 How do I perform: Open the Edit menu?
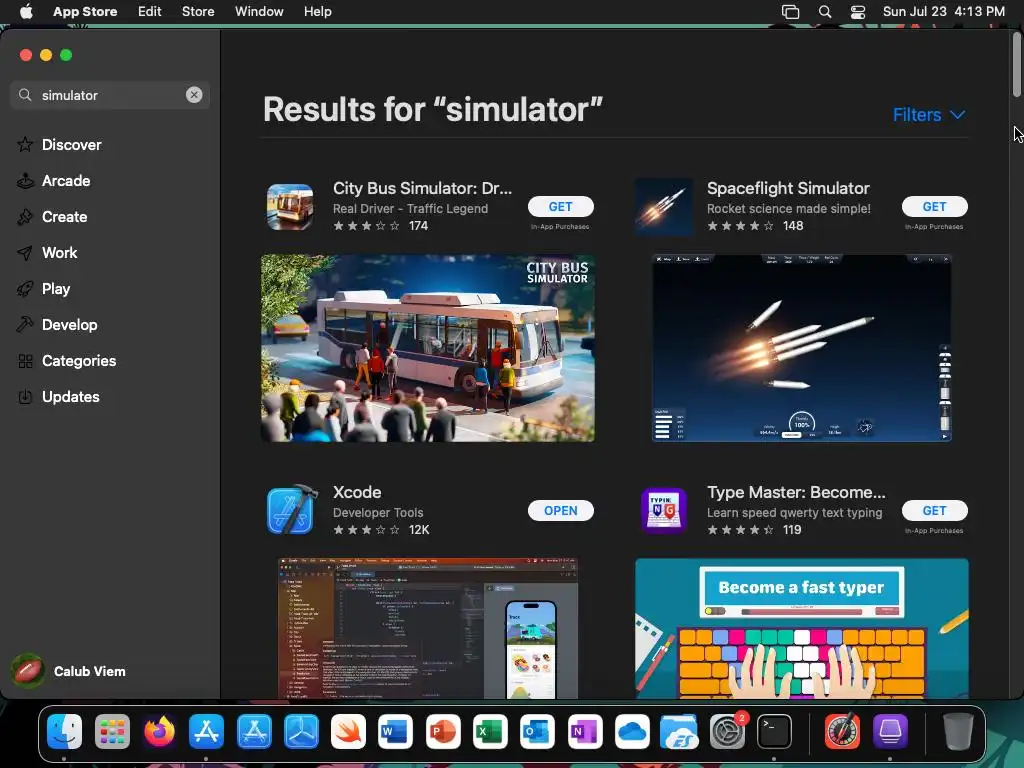pos(150,11)
